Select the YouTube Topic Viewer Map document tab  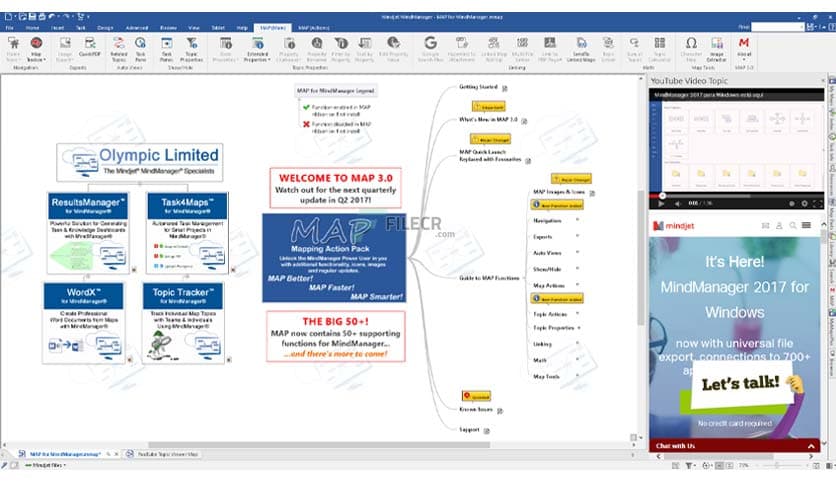tap(163, 454)
